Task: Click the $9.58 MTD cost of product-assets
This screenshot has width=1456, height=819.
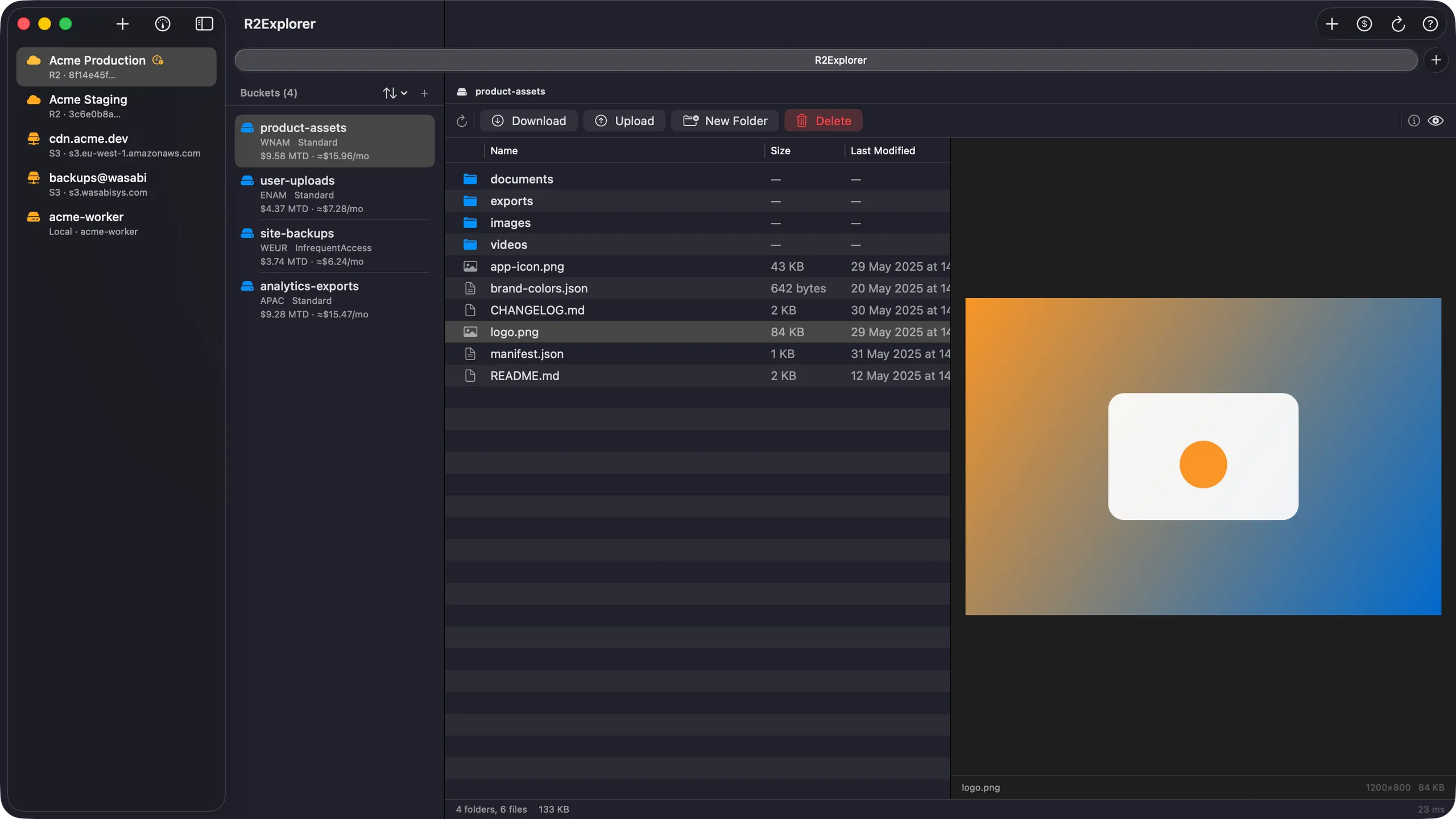Action: pos(284,156)
